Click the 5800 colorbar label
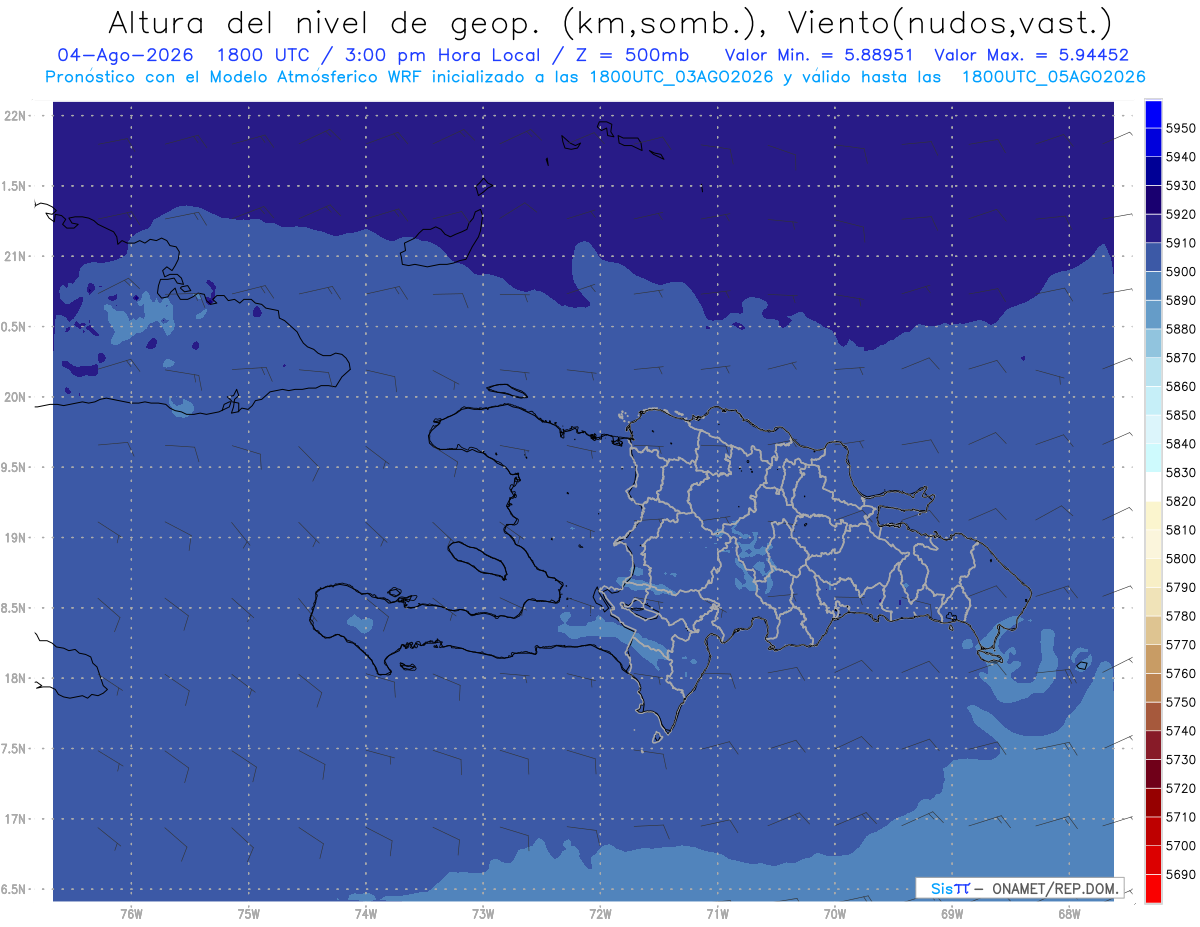Screen dimensions: 1200x927 1180,558
